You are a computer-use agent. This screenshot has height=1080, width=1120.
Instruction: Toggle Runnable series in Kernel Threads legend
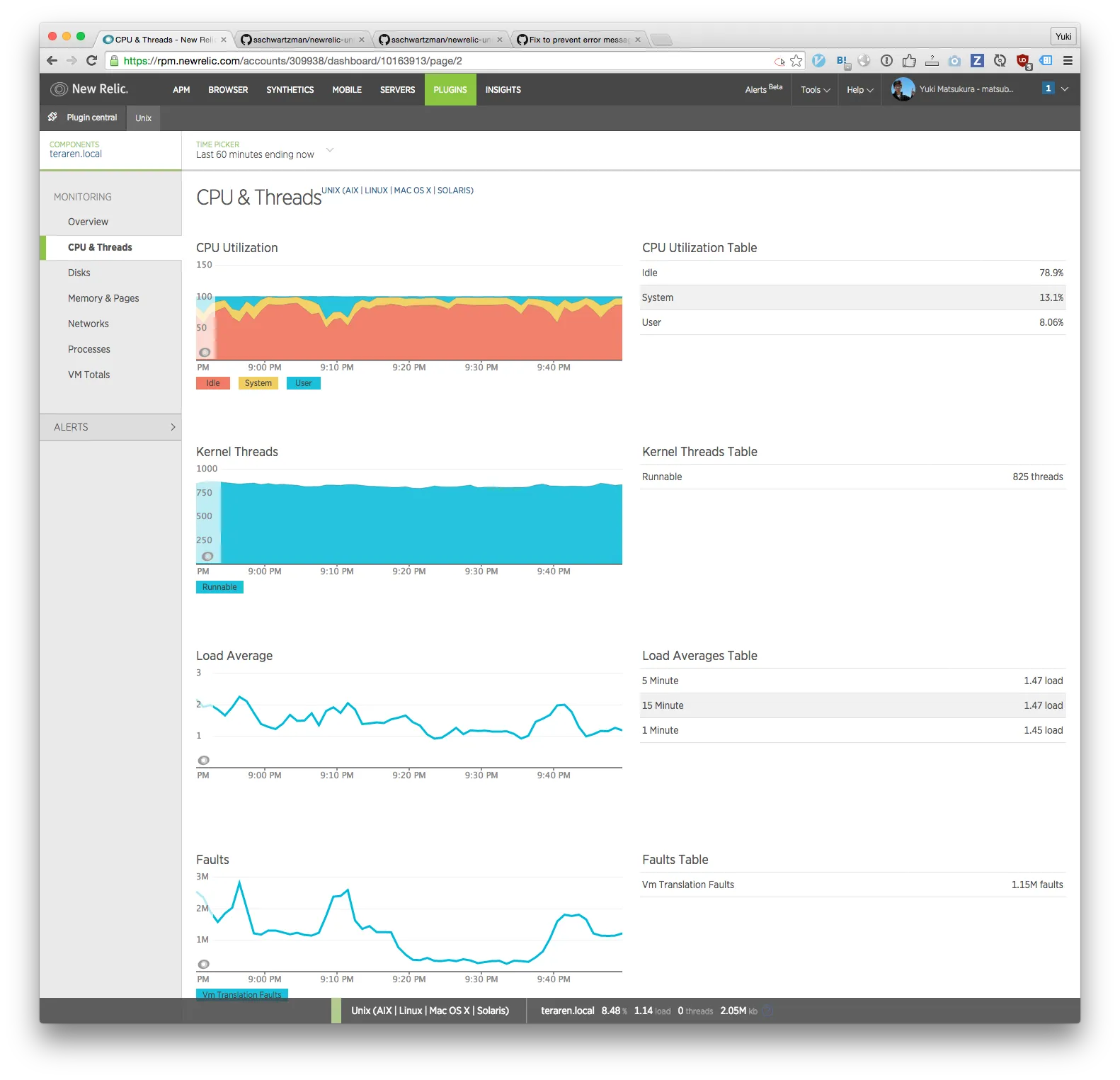coord(219,587)
